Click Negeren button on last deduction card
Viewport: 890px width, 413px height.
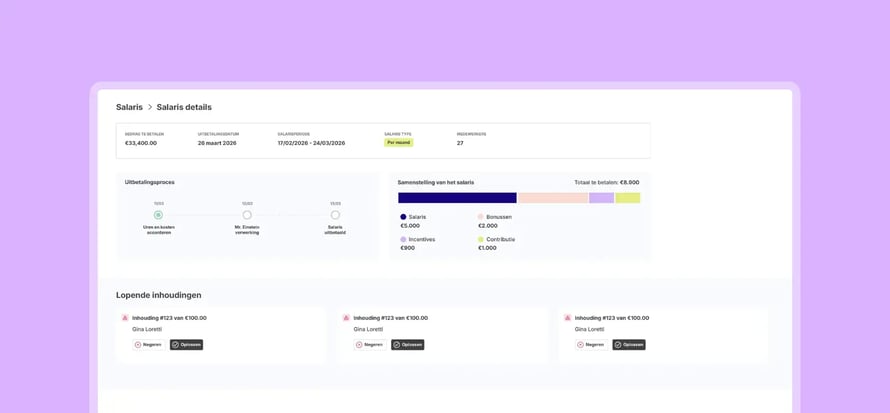(x=591, y=344)
